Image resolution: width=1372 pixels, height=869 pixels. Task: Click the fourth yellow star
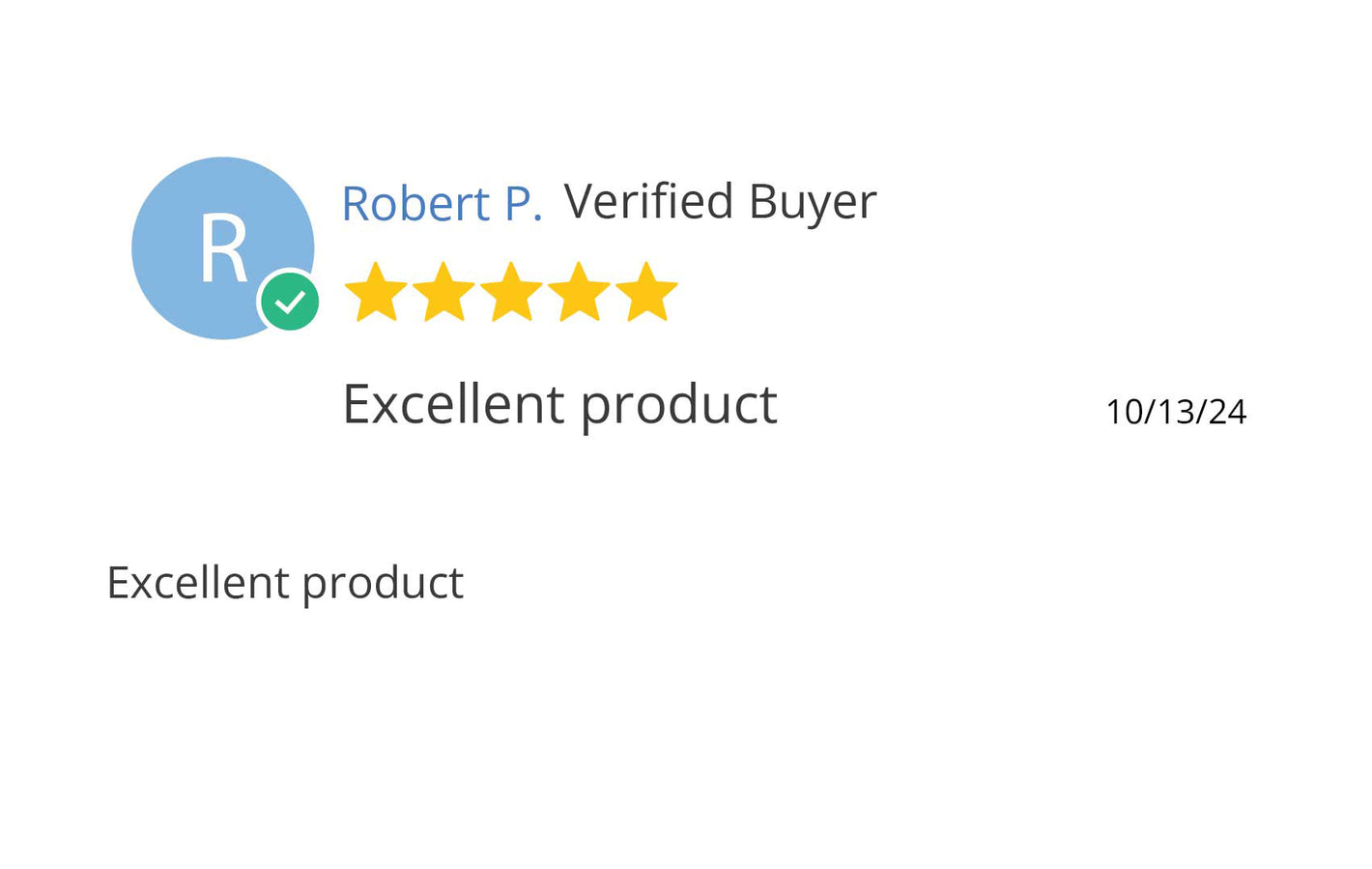tap(579, 292)
